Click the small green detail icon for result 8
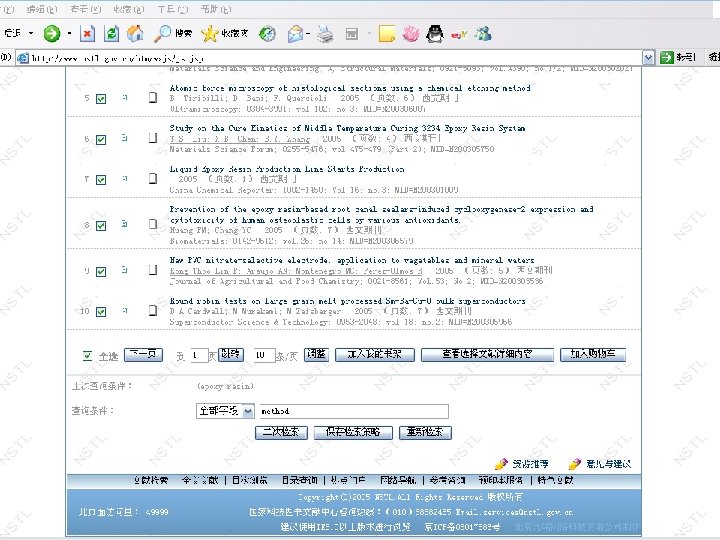720x540 pixels. pos(124,224)
